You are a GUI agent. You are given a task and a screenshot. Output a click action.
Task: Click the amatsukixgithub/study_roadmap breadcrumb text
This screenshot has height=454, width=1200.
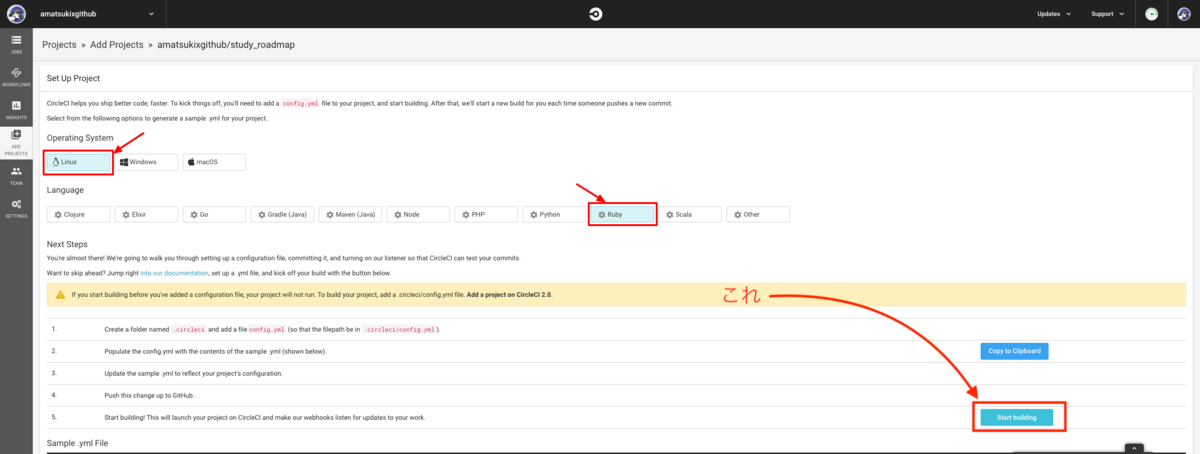pyautogui.click(x=226, y=45)
